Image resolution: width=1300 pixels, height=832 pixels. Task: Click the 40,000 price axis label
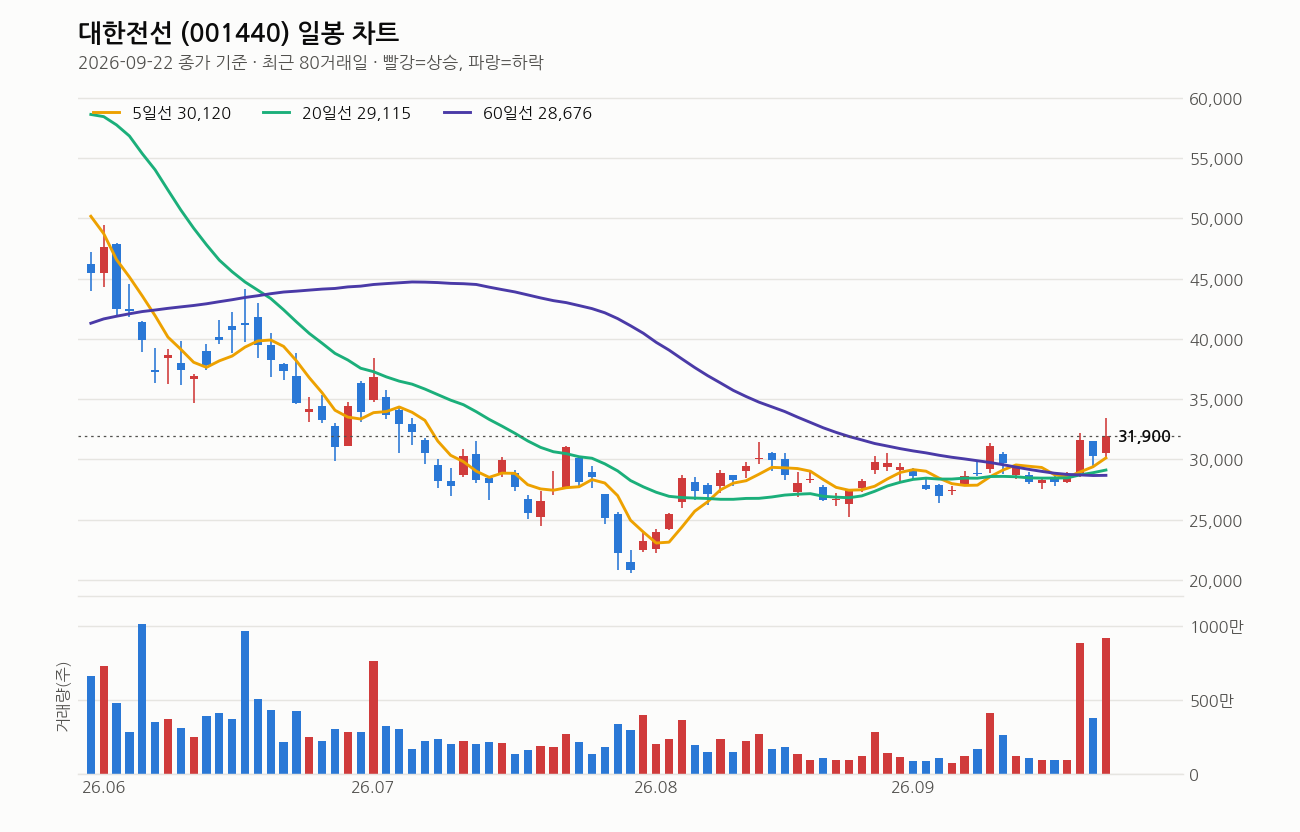(1215, 340)
